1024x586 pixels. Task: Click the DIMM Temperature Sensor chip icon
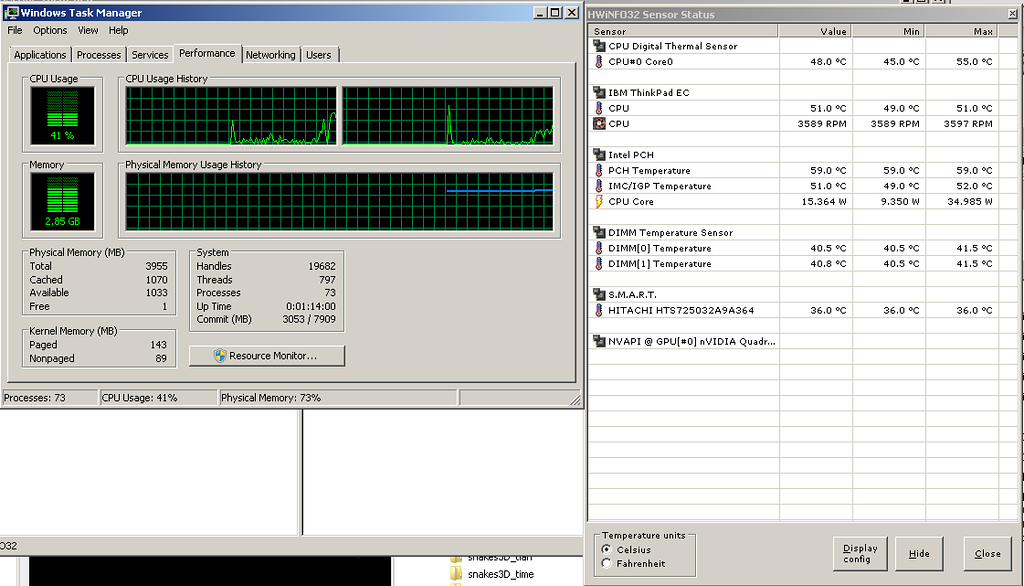(599, 232)
